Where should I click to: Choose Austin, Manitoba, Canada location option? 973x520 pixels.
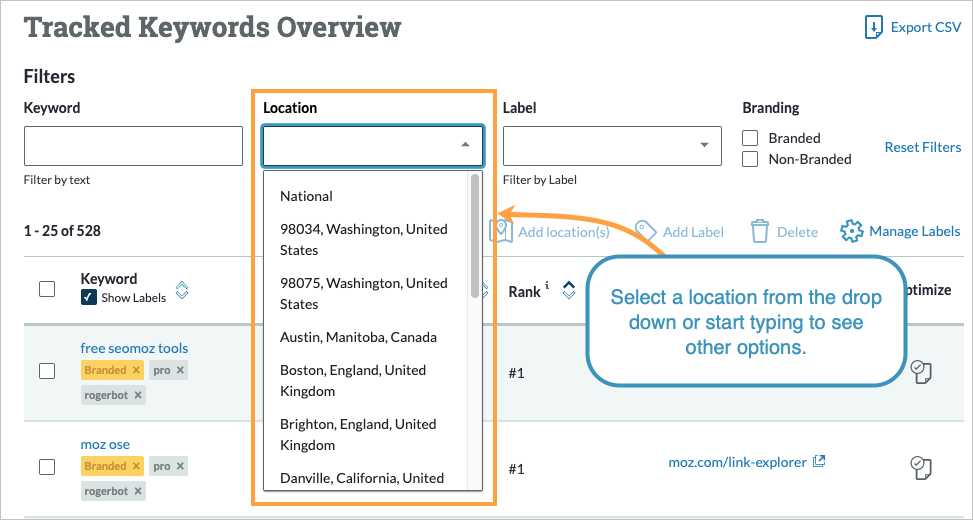click(358, 337)
